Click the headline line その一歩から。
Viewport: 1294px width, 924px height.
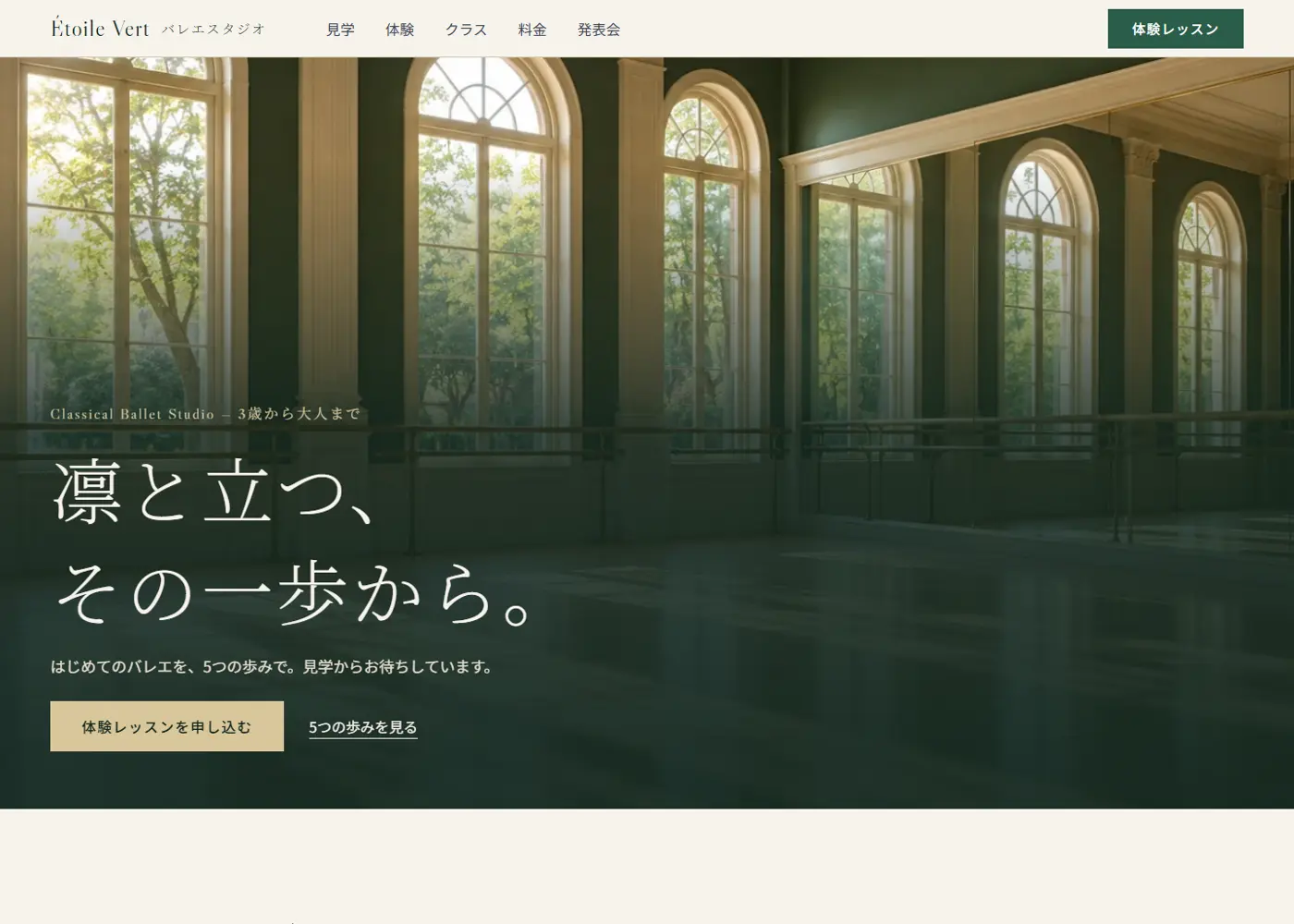click(294, 594)
